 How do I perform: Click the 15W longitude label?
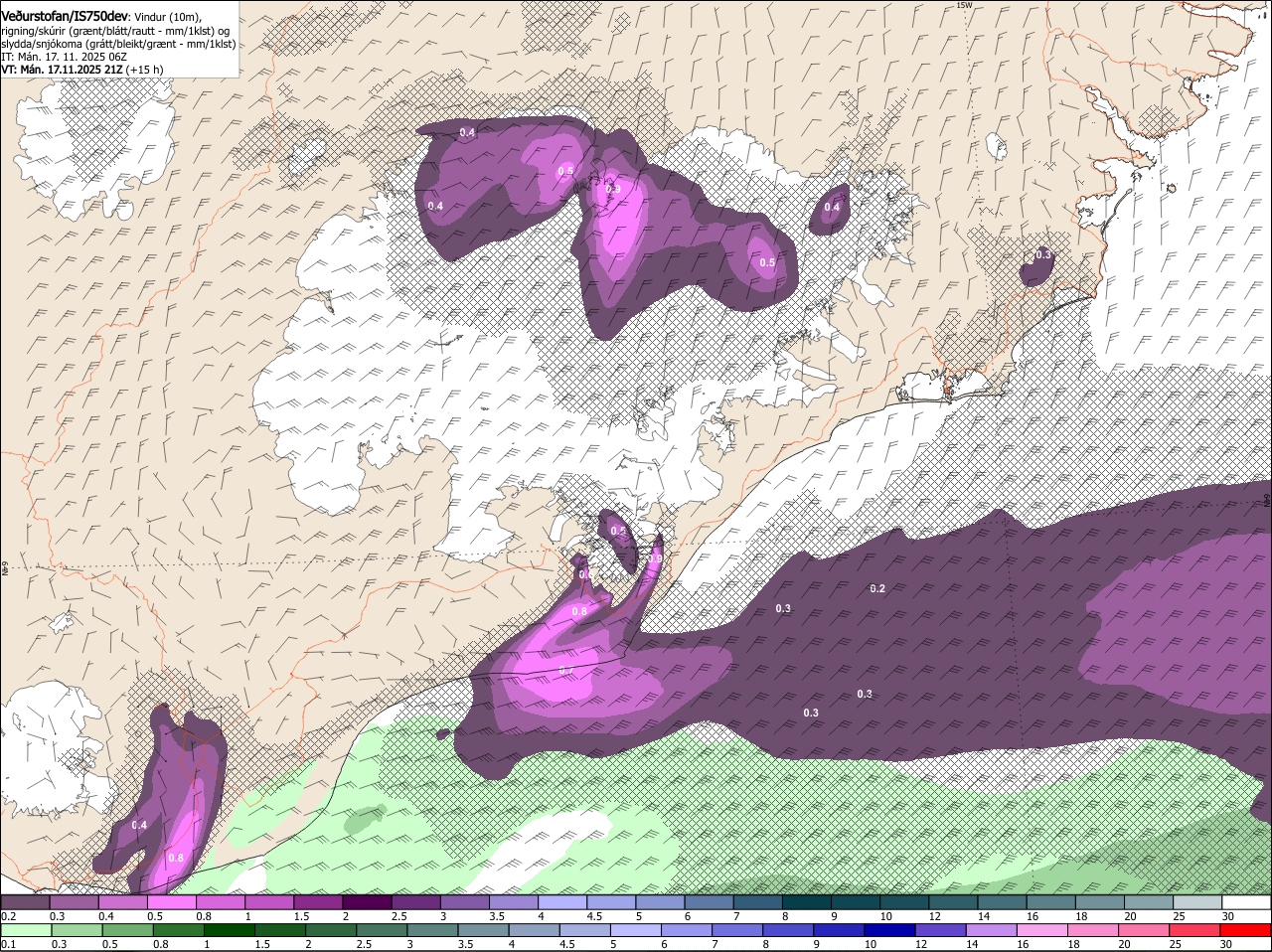pos(963,5)
